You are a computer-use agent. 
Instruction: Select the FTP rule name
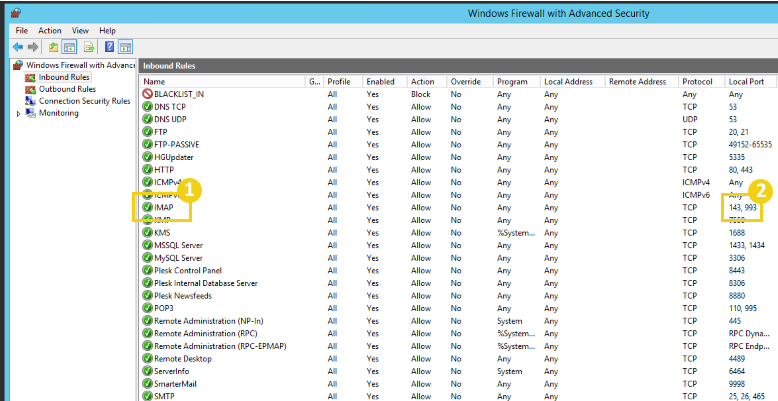click(x=161, y=132)
